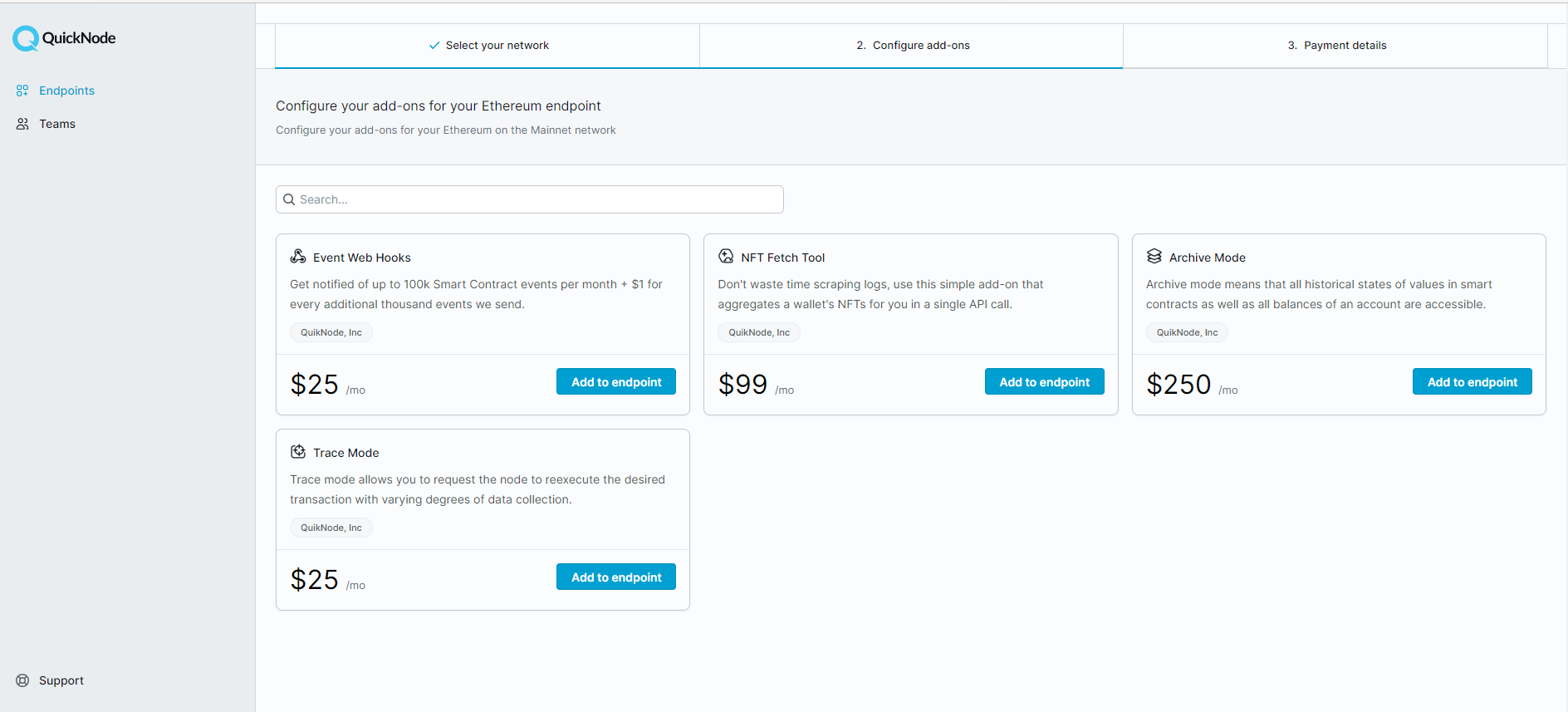Click QuikNode, Inc tag on Event Web Hooks
This screenshot has width=1568, height=712.
[x=331, y=332]
